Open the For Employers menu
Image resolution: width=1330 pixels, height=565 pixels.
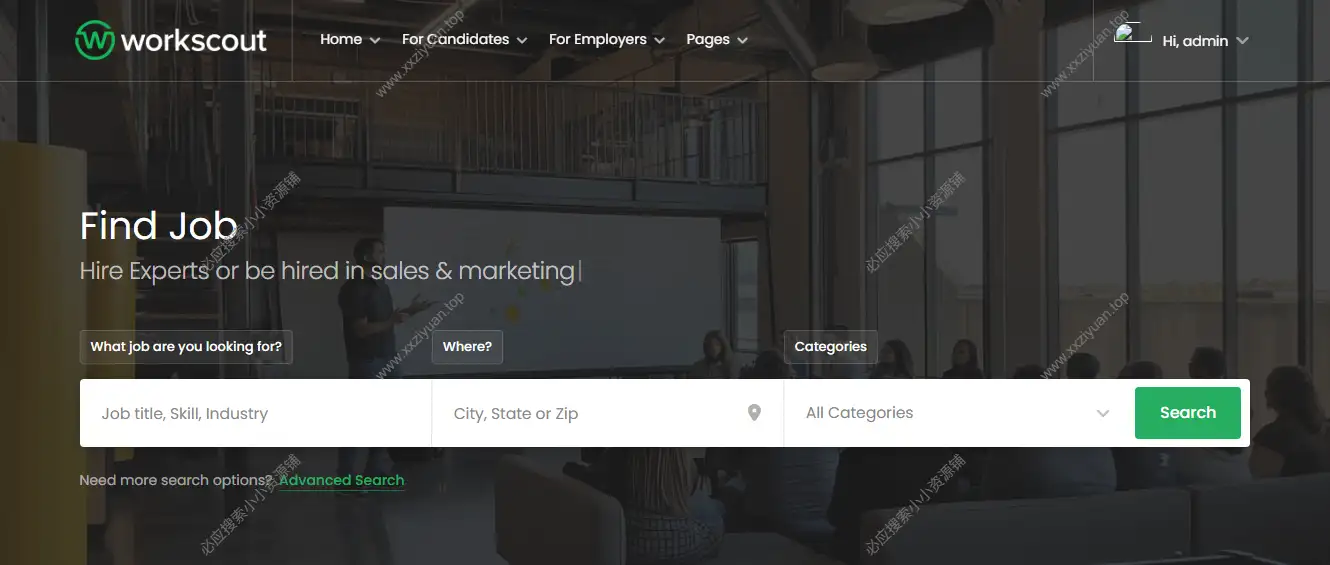coord(606,40)
